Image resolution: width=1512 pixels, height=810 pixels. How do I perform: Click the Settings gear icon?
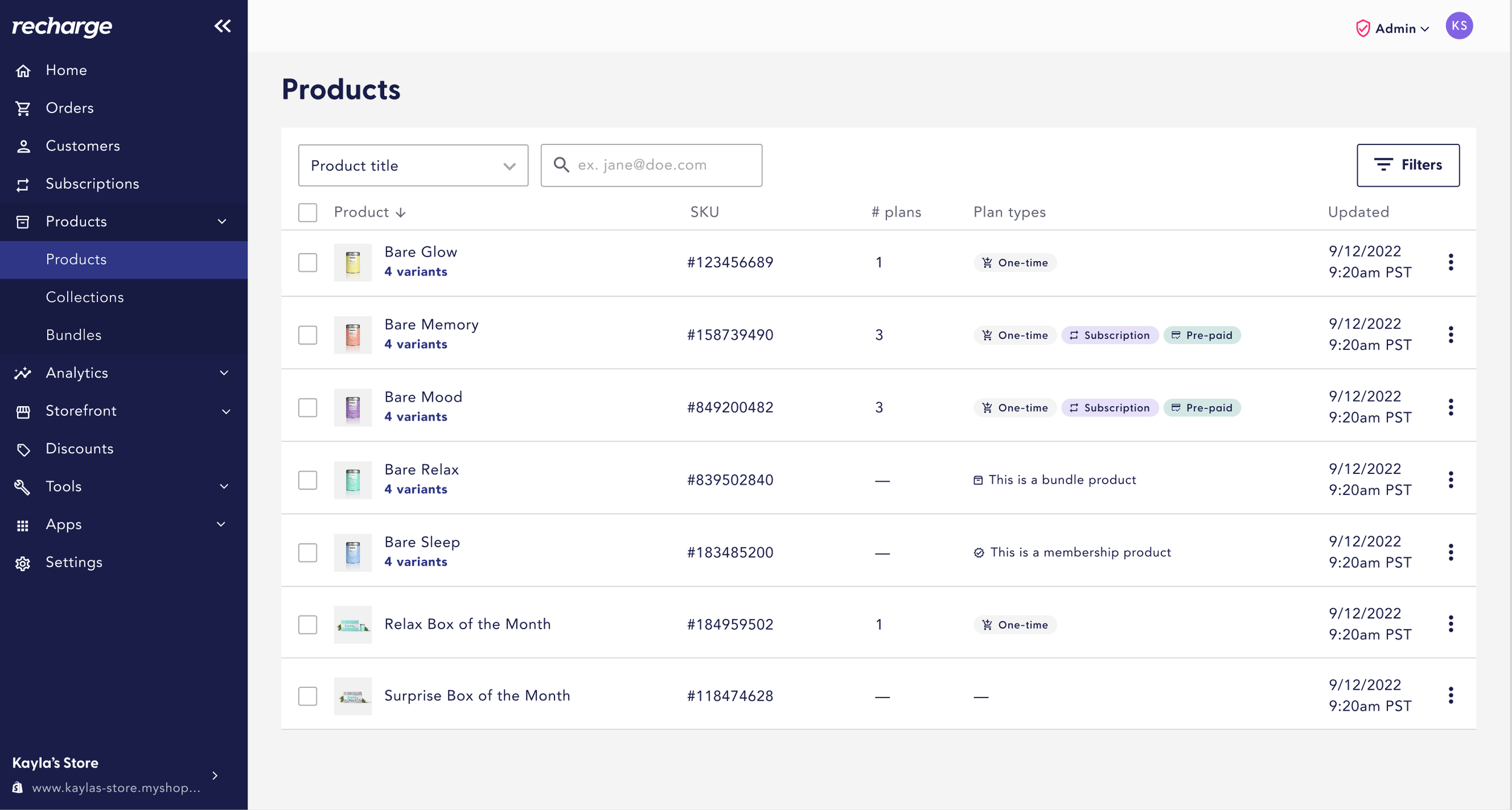23,563
